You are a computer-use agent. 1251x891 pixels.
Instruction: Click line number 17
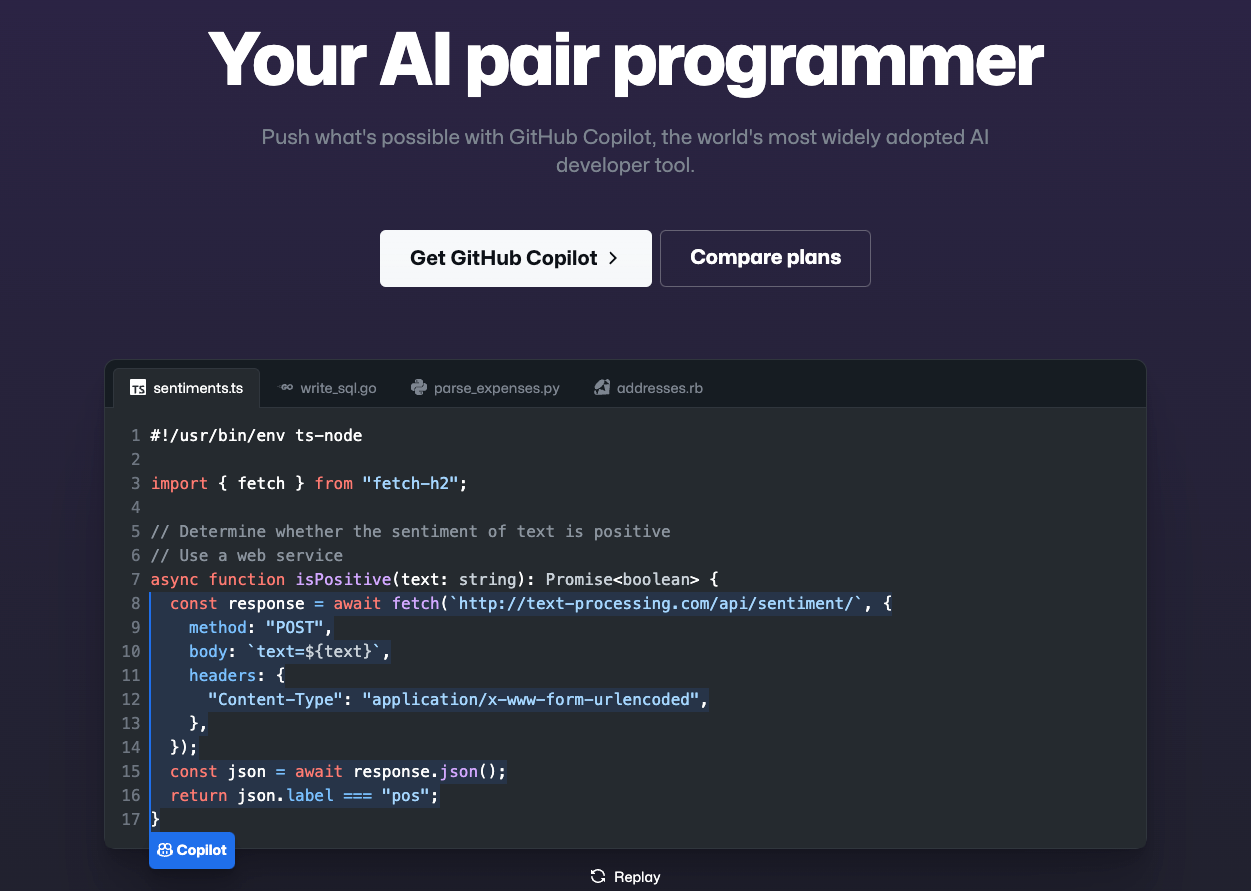click(130, 819)
